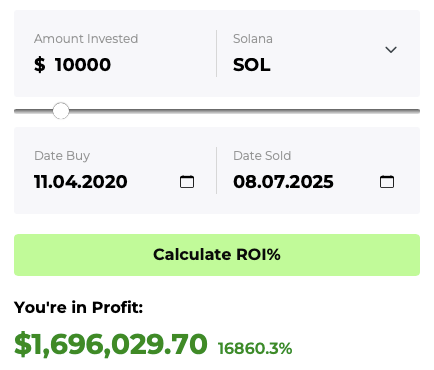This screenshot has height=370, width=434.
Task: Open the Date Sold calendar icon
Action: (x=387, y=182)
